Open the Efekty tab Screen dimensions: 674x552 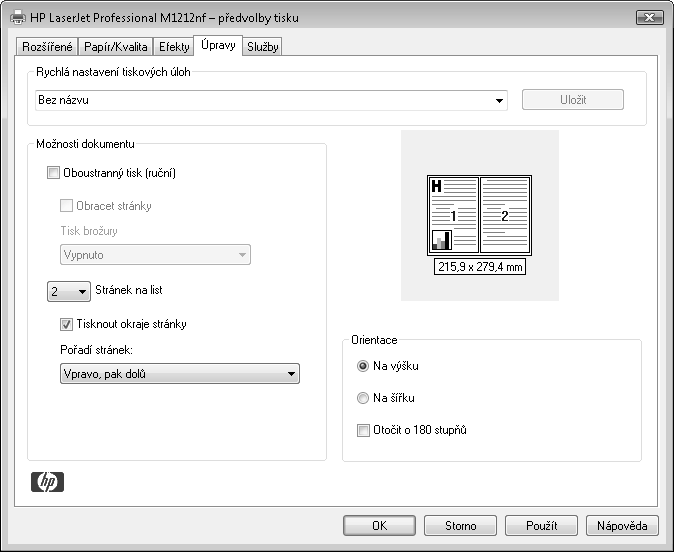click(x=174, y=46)
